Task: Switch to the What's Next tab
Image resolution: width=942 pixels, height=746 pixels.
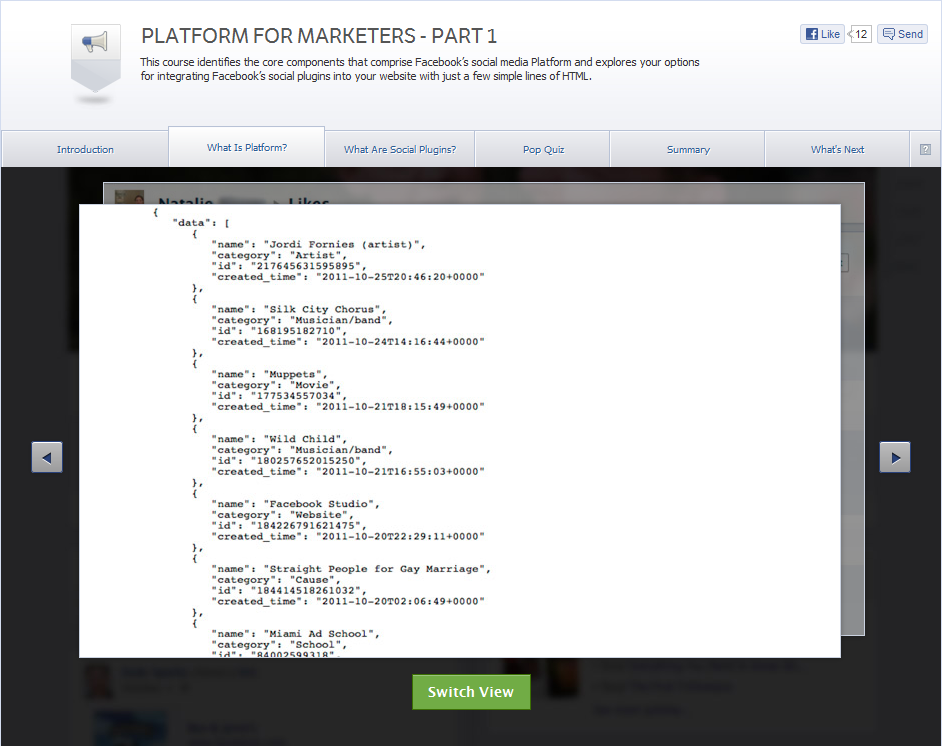Action: tap(837, 150)
